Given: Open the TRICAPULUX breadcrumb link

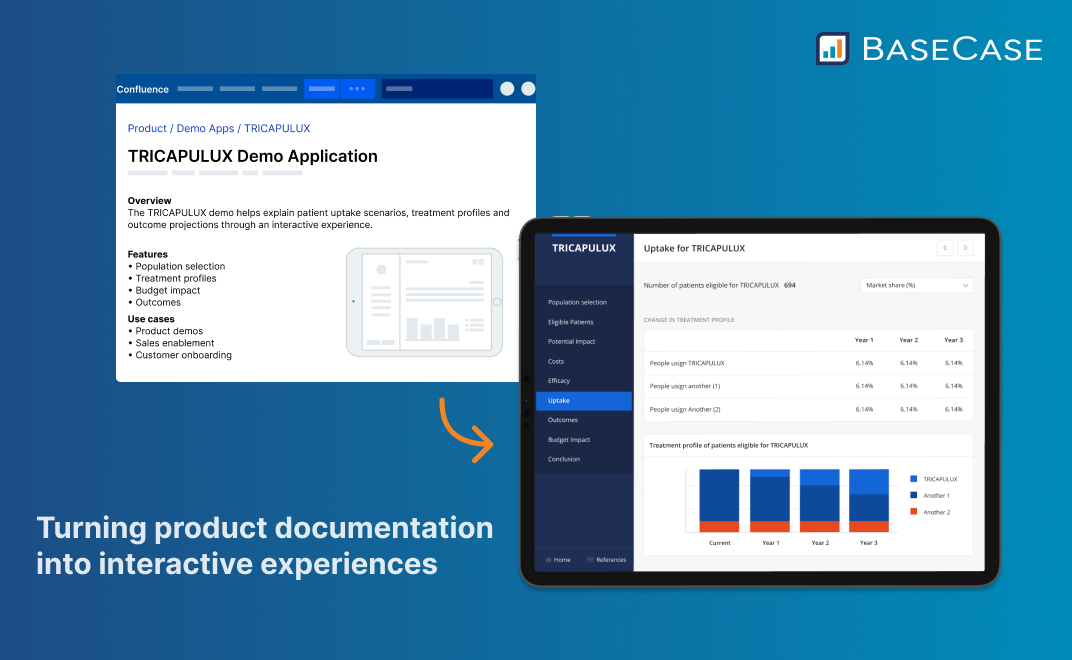Looking at the screenshot, I should tap(277, 128).
